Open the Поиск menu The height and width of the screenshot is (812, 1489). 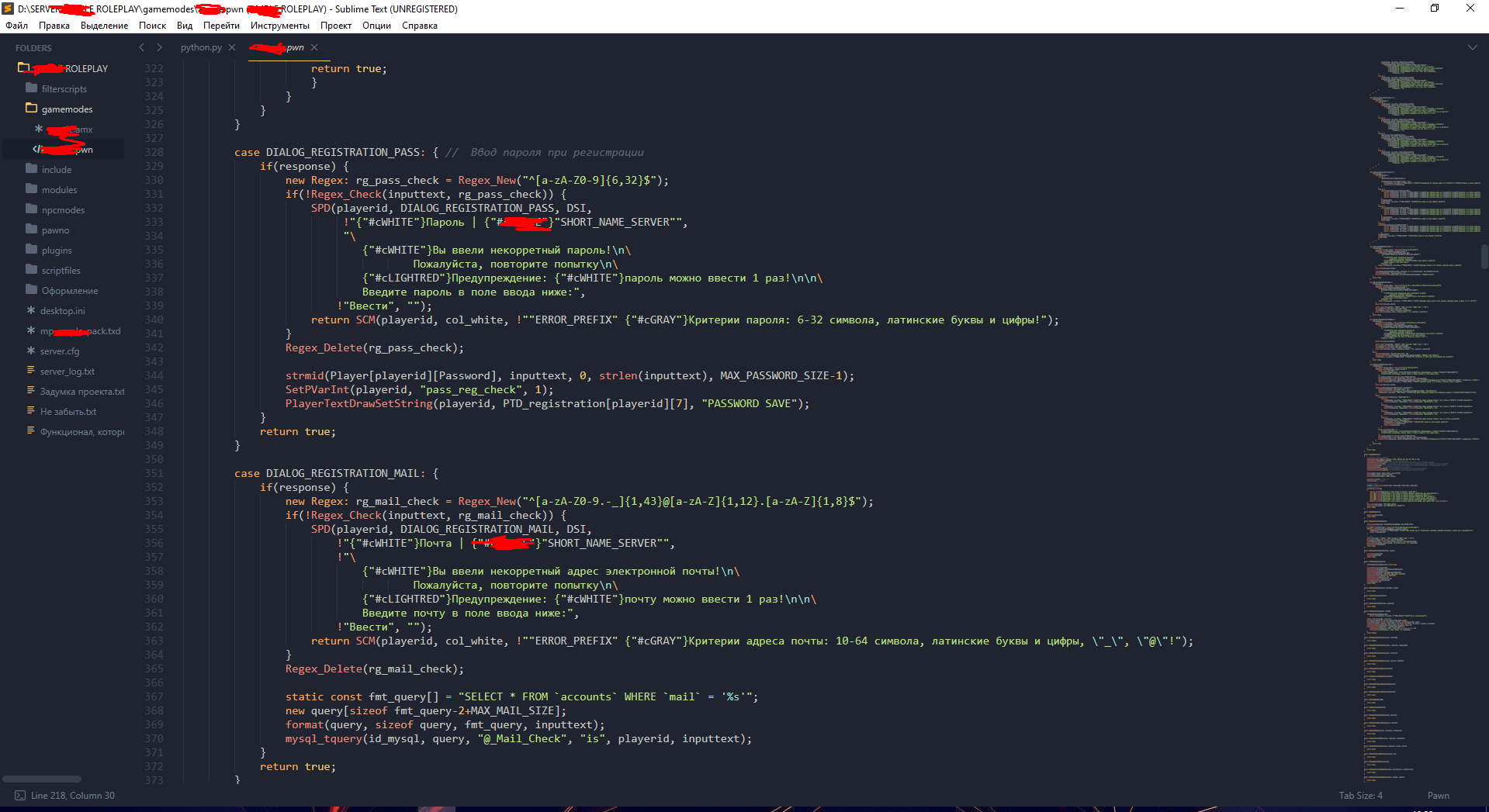(x=152, y=26)
